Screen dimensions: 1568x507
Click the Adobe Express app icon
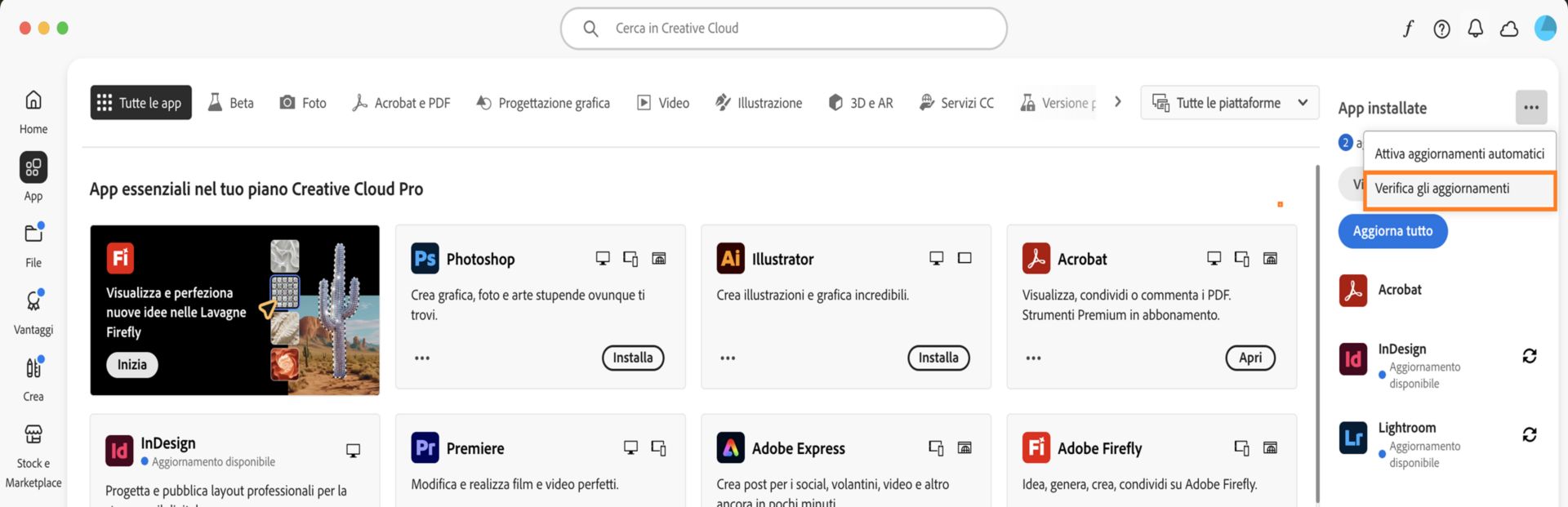pos(730,448)
